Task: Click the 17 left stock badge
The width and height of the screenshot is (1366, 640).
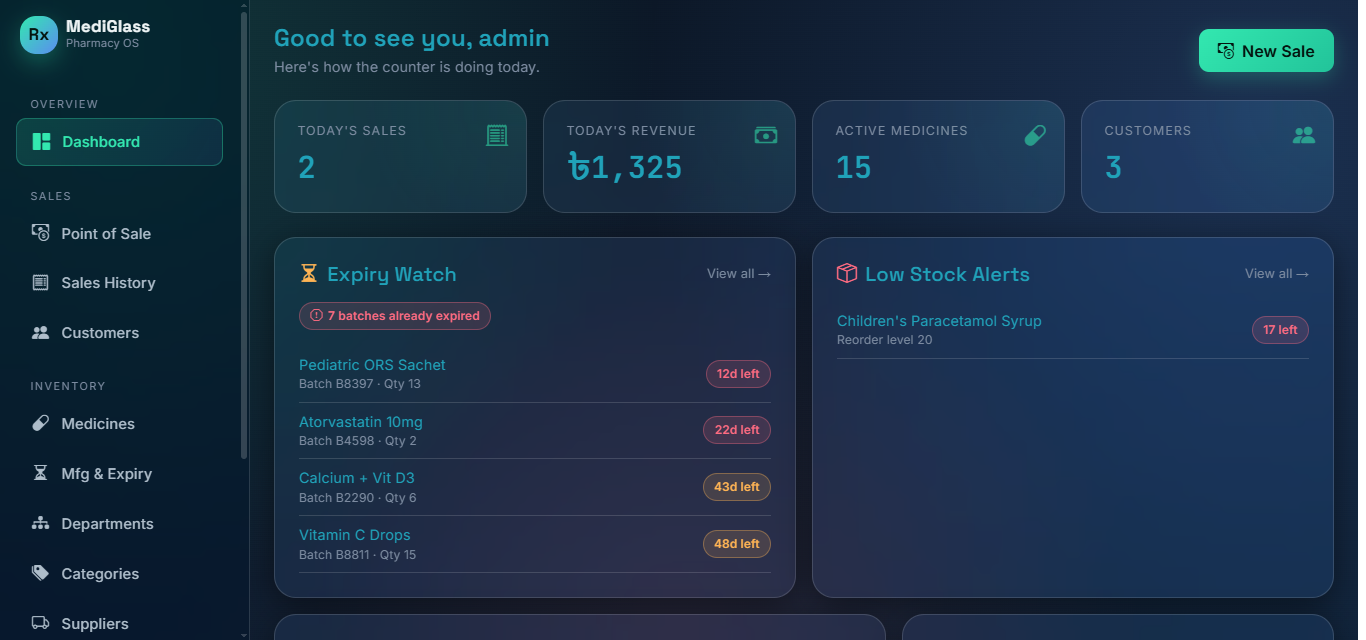Action: point(1280,330)
